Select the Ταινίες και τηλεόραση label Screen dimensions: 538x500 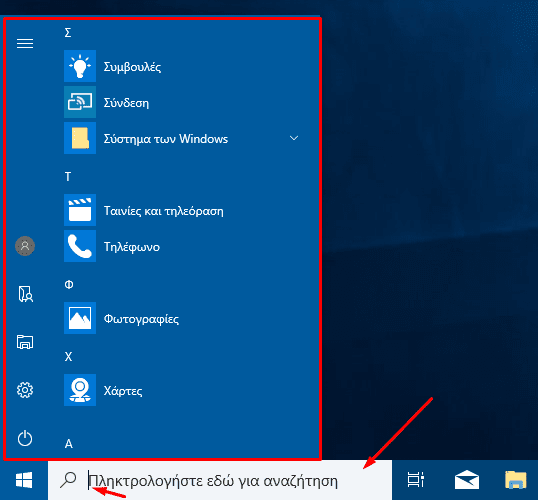163,211
